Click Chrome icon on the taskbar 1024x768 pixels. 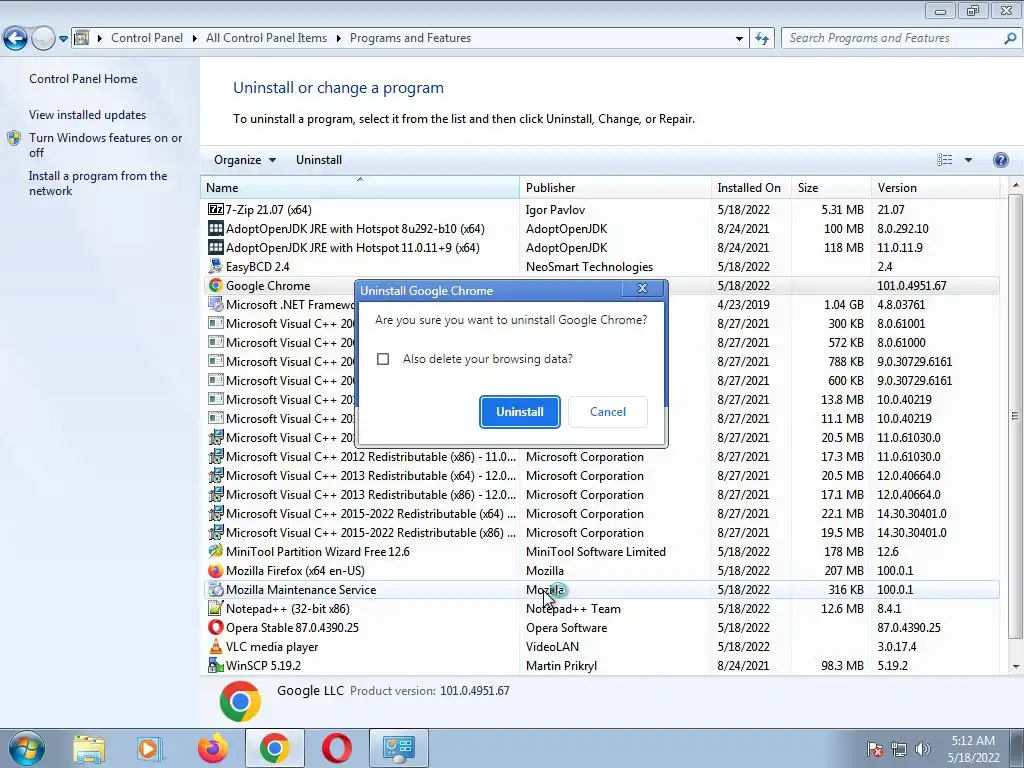275,748
